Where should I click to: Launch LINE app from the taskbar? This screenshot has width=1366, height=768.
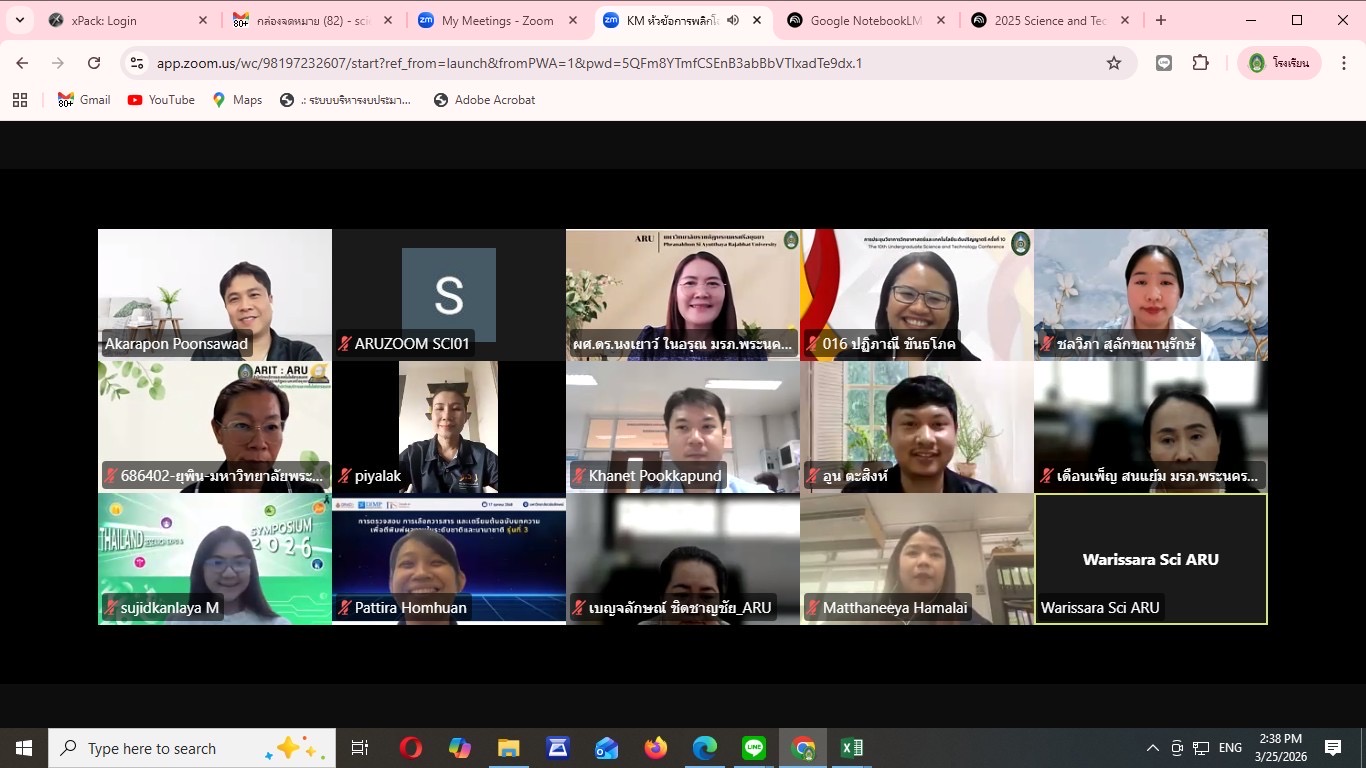[754, 748]
